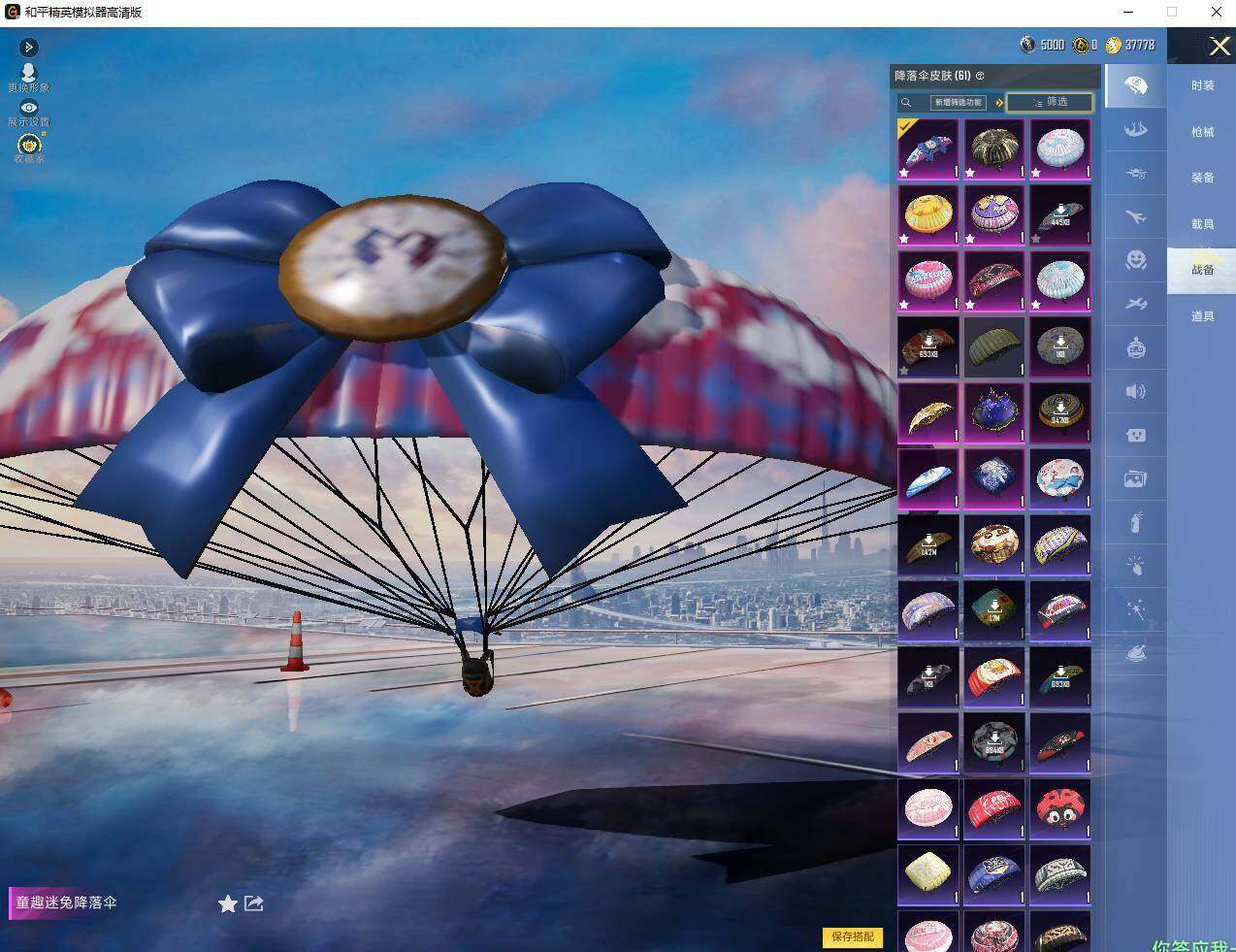This screenshot has height=952, width=1236.
Task: Click the 37778 gold coin balance
Action: click(x=1130, y=45)
